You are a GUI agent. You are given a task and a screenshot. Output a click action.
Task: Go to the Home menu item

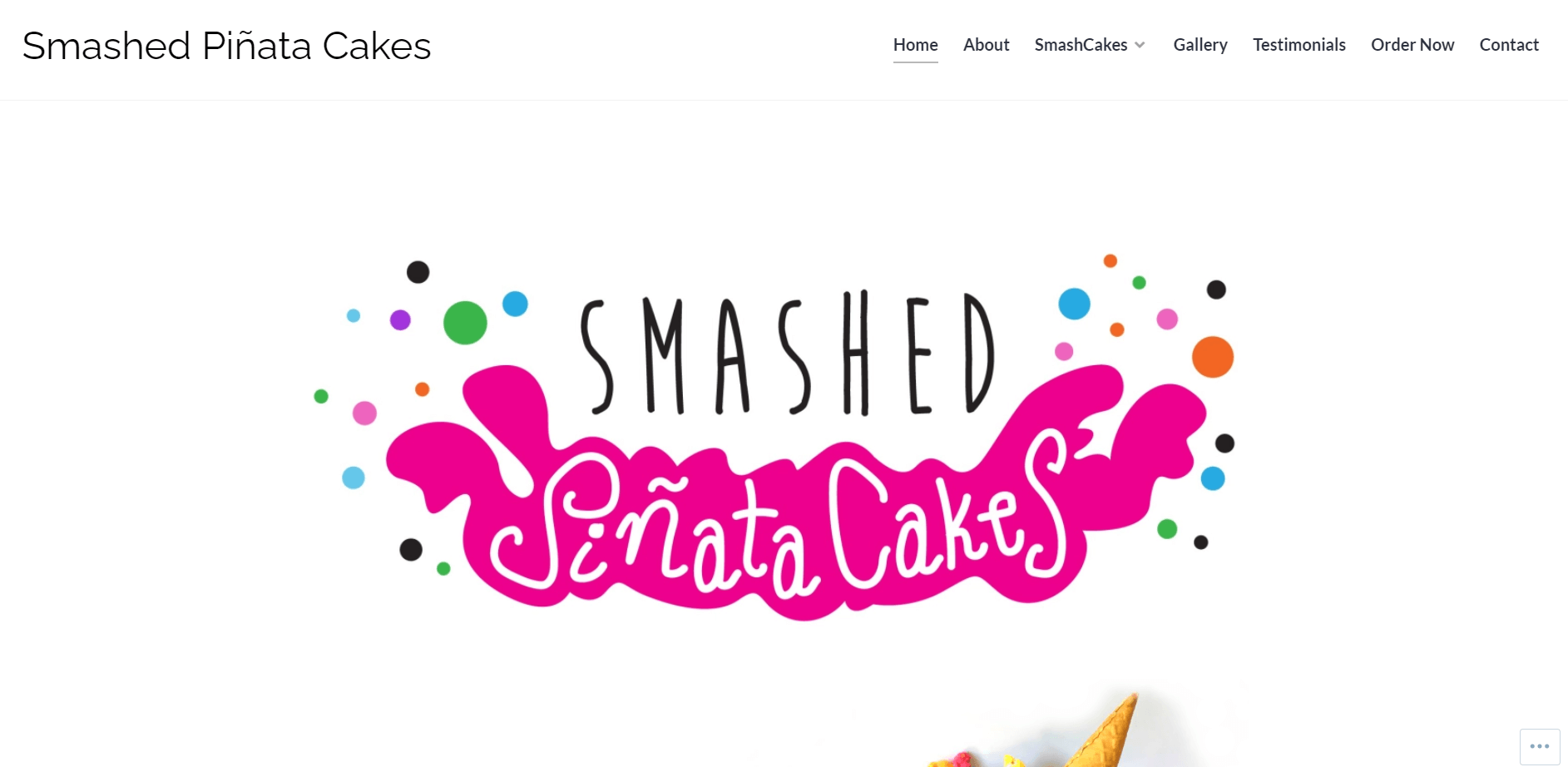(915, 45)
